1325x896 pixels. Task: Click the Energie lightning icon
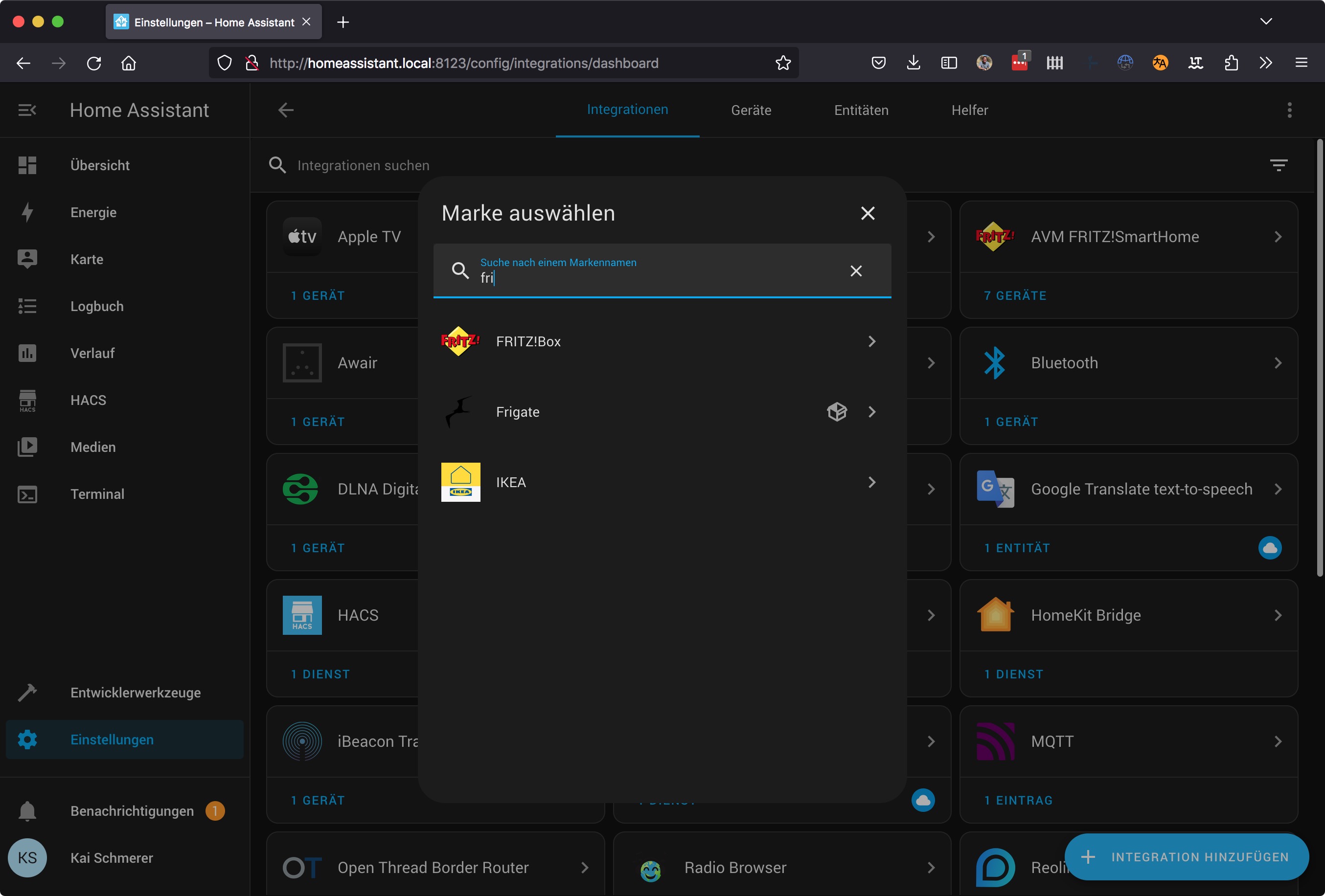click(27, 212)
